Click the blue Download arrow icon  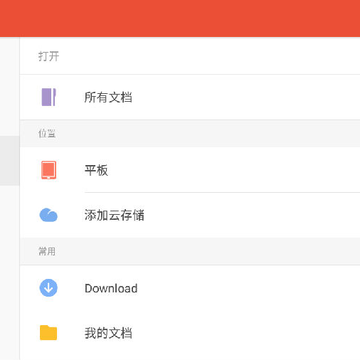coord(49,288)
